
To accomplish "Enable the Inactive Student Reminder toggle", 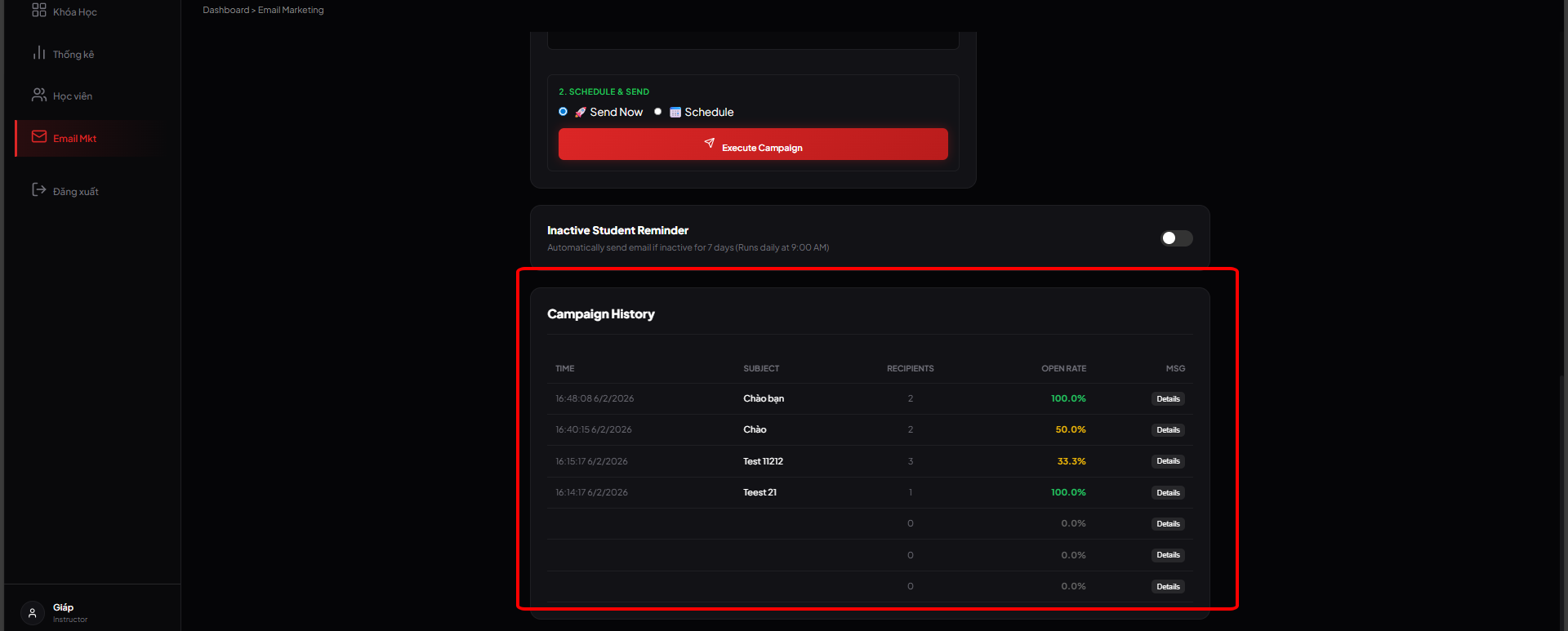I will tap(1176, 238).
